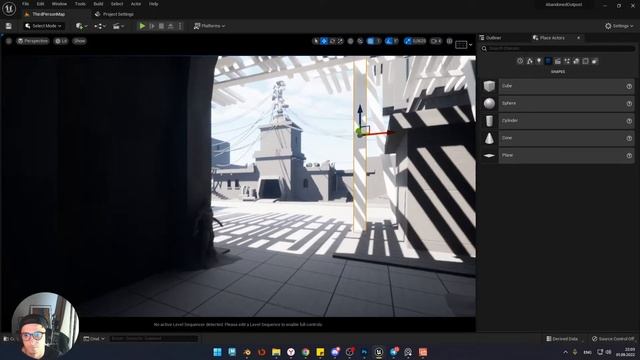Select the Volumes category icon
Viewport: 640px width, 360px height.
coord(586,61)
